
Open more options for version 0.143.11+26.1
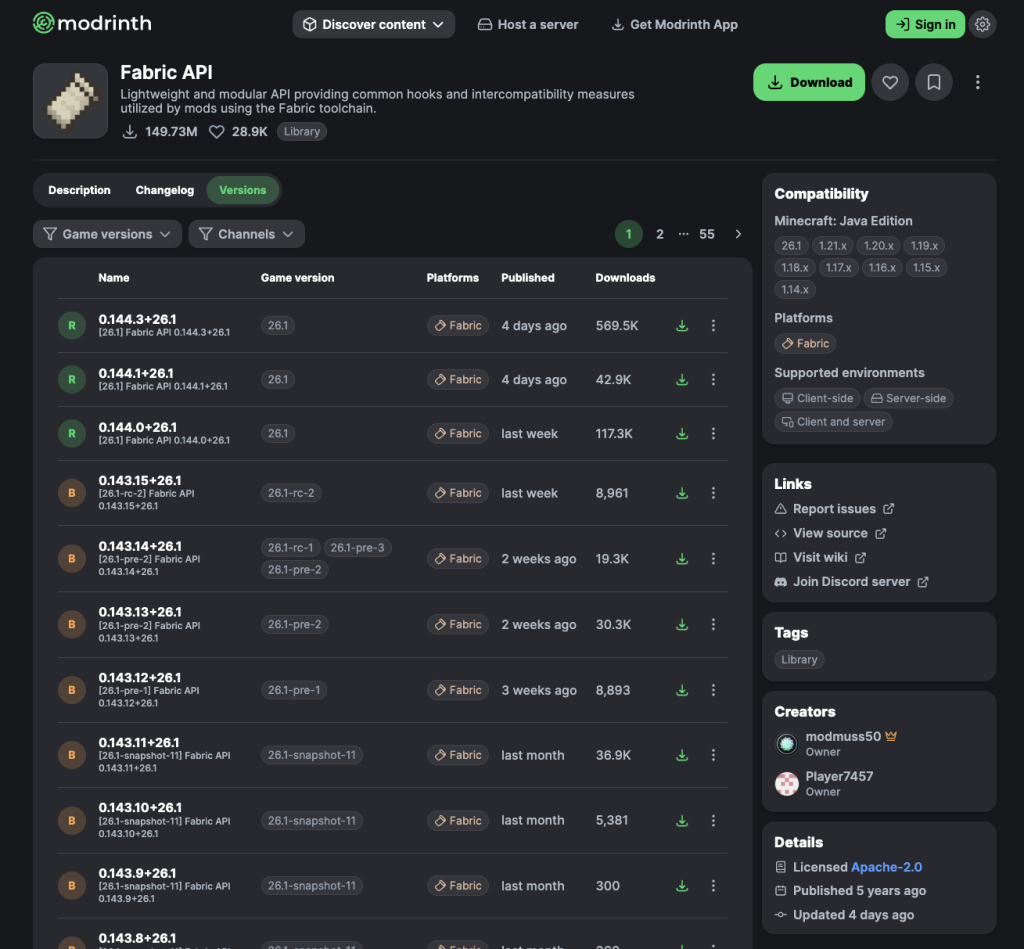pos(713,755)
